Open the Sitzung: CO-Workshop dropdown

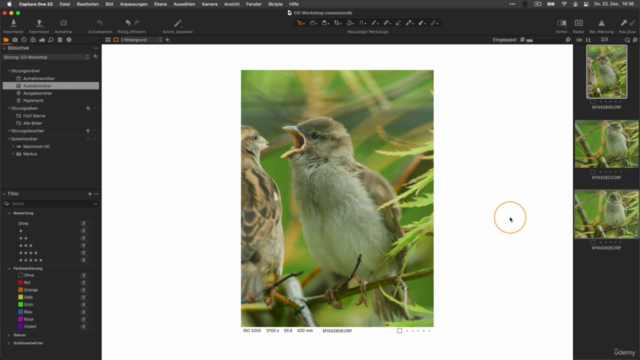click(x=46, y=57)
